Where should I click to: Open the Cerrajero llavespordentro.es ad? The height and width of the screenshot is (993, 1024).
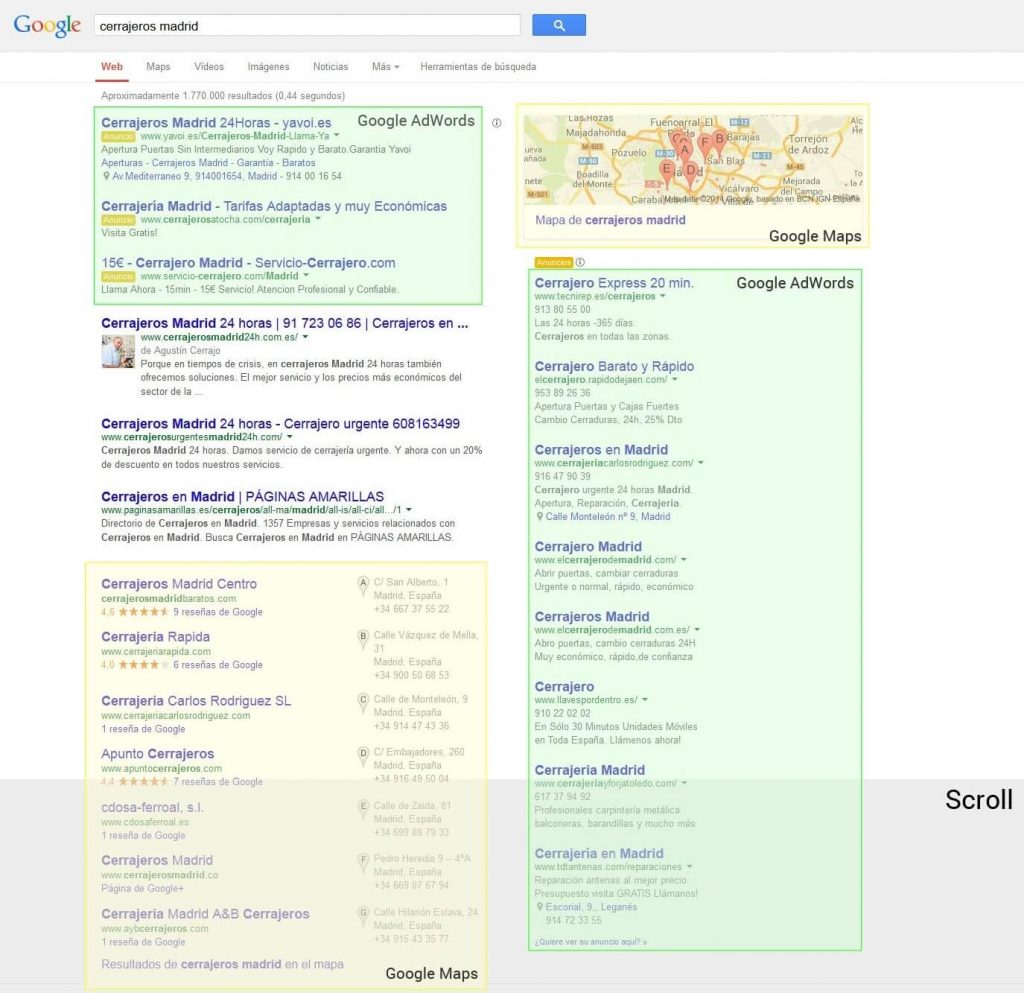[x=564, y=686]
